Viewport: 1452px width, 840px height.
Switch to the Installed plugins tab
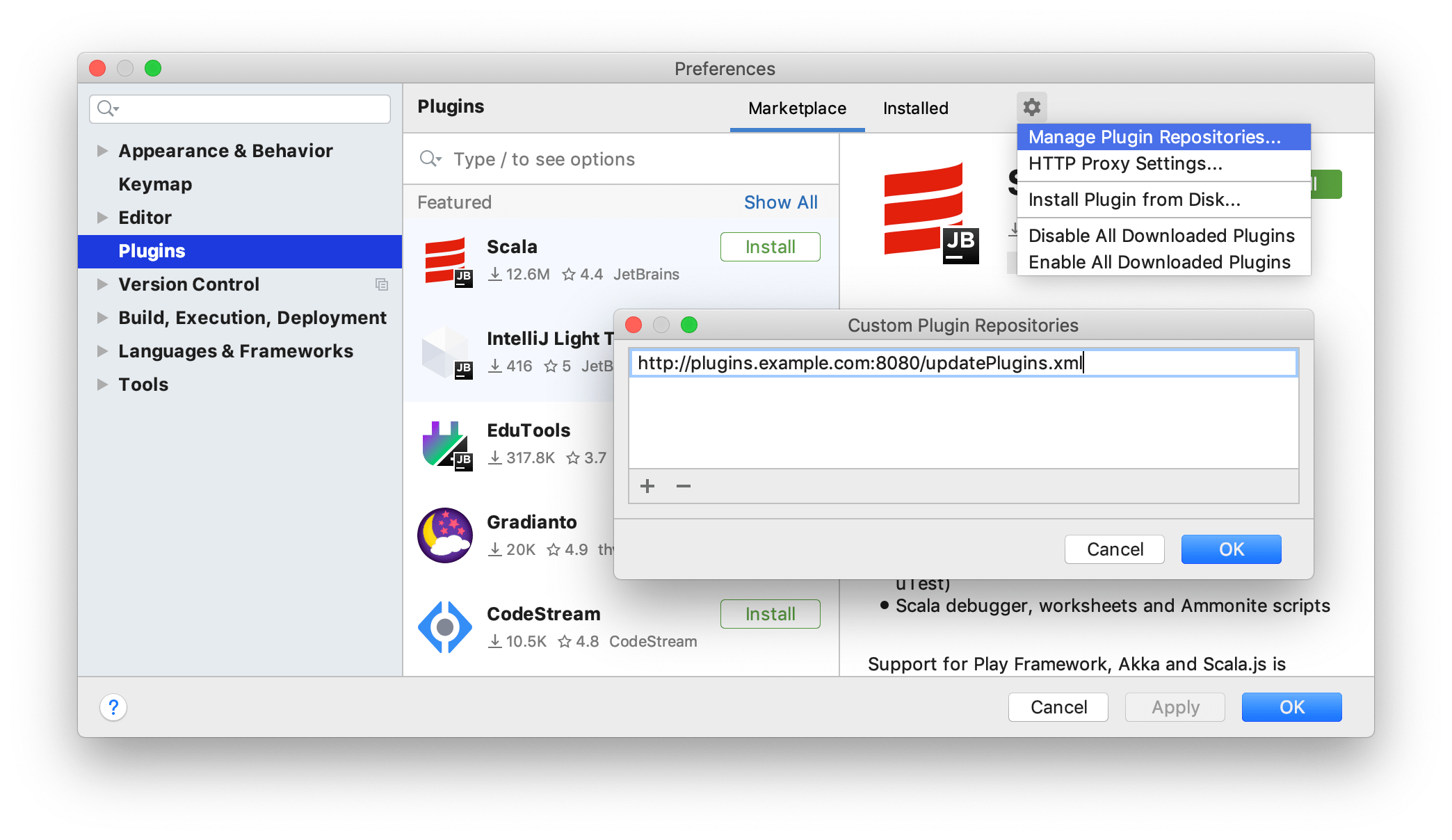pyautogui.click(x=915, y=108)
